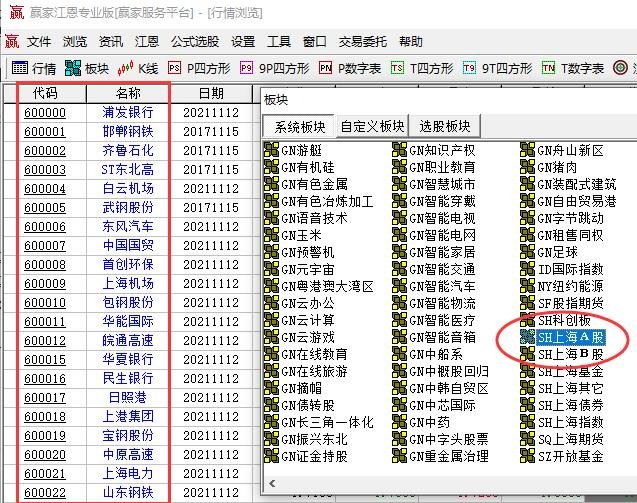The width and height of the screenshot is (637, 503).
Task: Click the icon beside GN云计算
Action: point(271,320)
